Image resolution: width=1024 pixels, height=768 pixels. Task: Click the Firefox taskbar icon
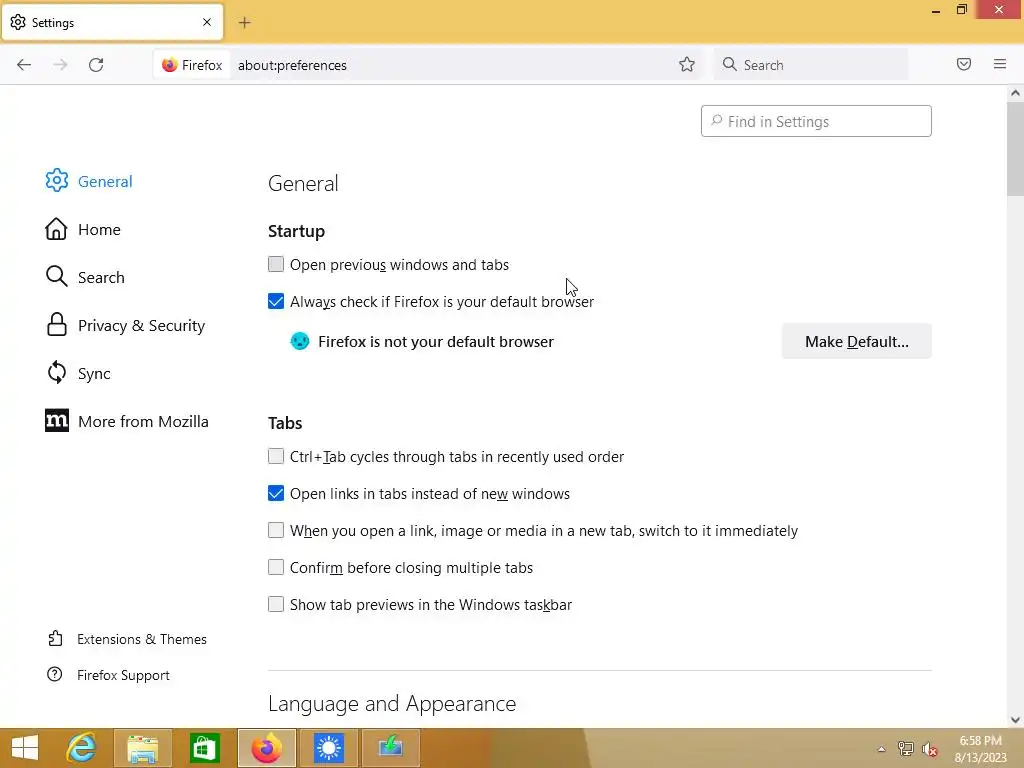click(x=266, y=748)
